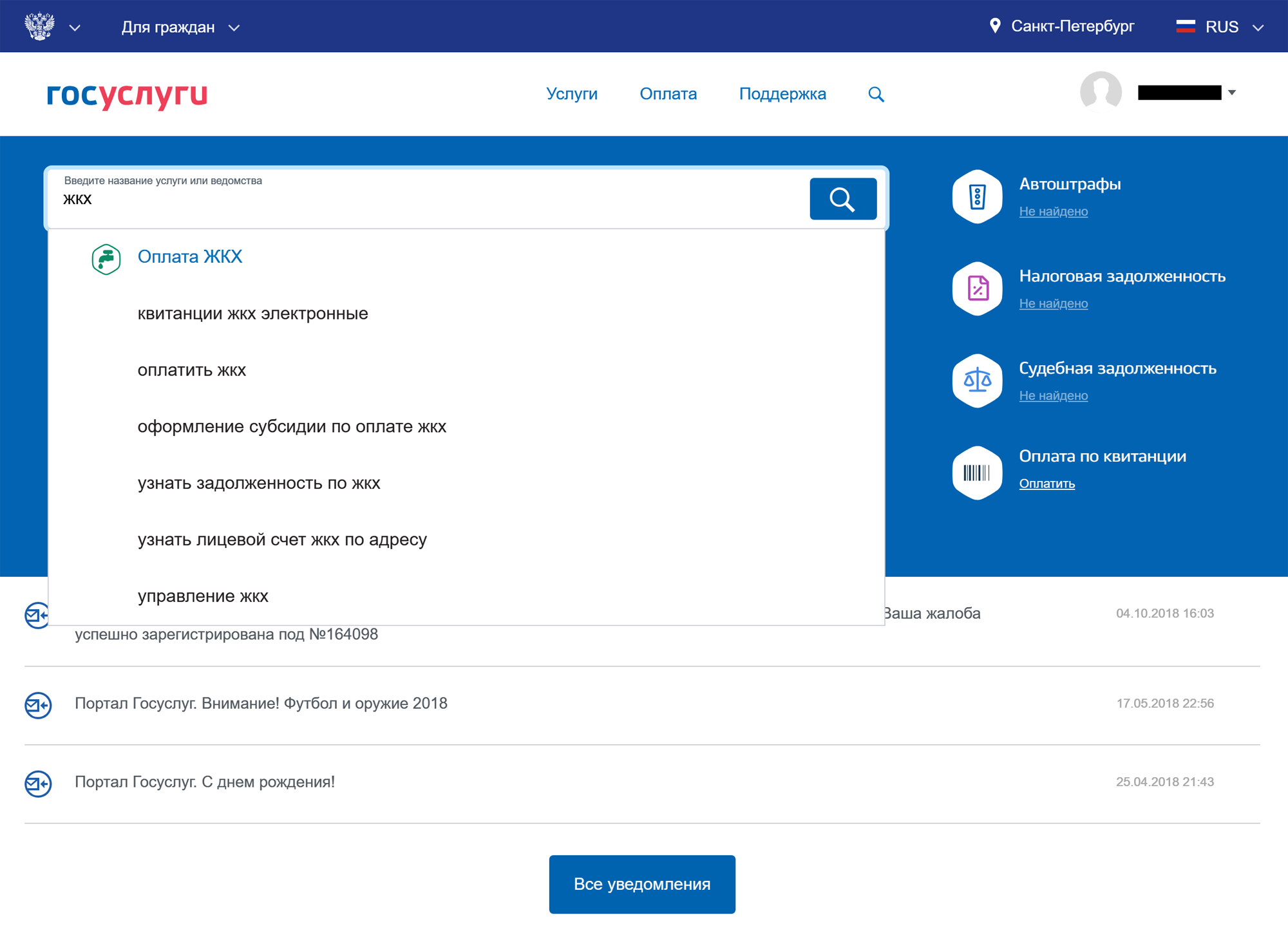
Task: Click 'Не найдено' under Судебная задолженность
Action: point(1053,395)
